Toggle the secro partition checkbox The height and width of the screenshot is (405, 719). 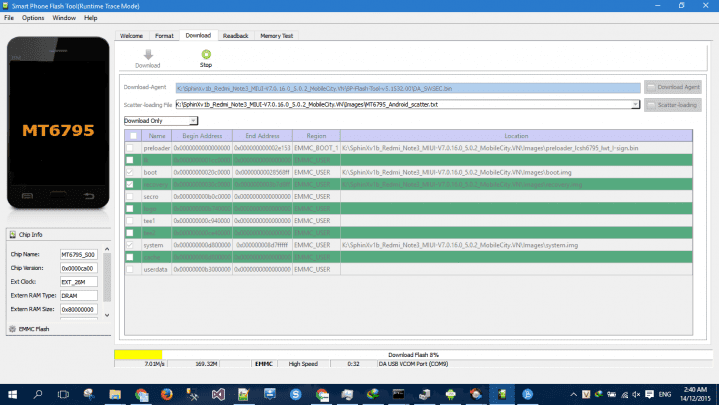click(130, 196)
